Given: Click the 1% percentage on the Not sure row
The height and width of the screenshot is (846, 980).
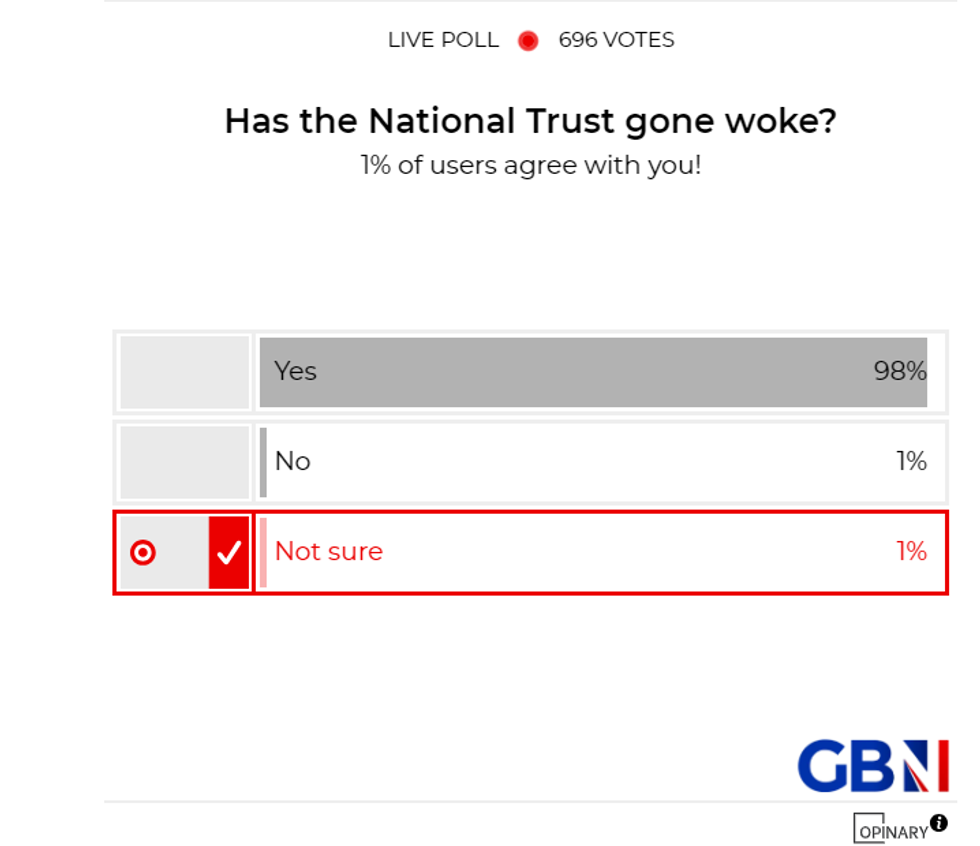Looking at the screenshot, I should click(911, 551).
